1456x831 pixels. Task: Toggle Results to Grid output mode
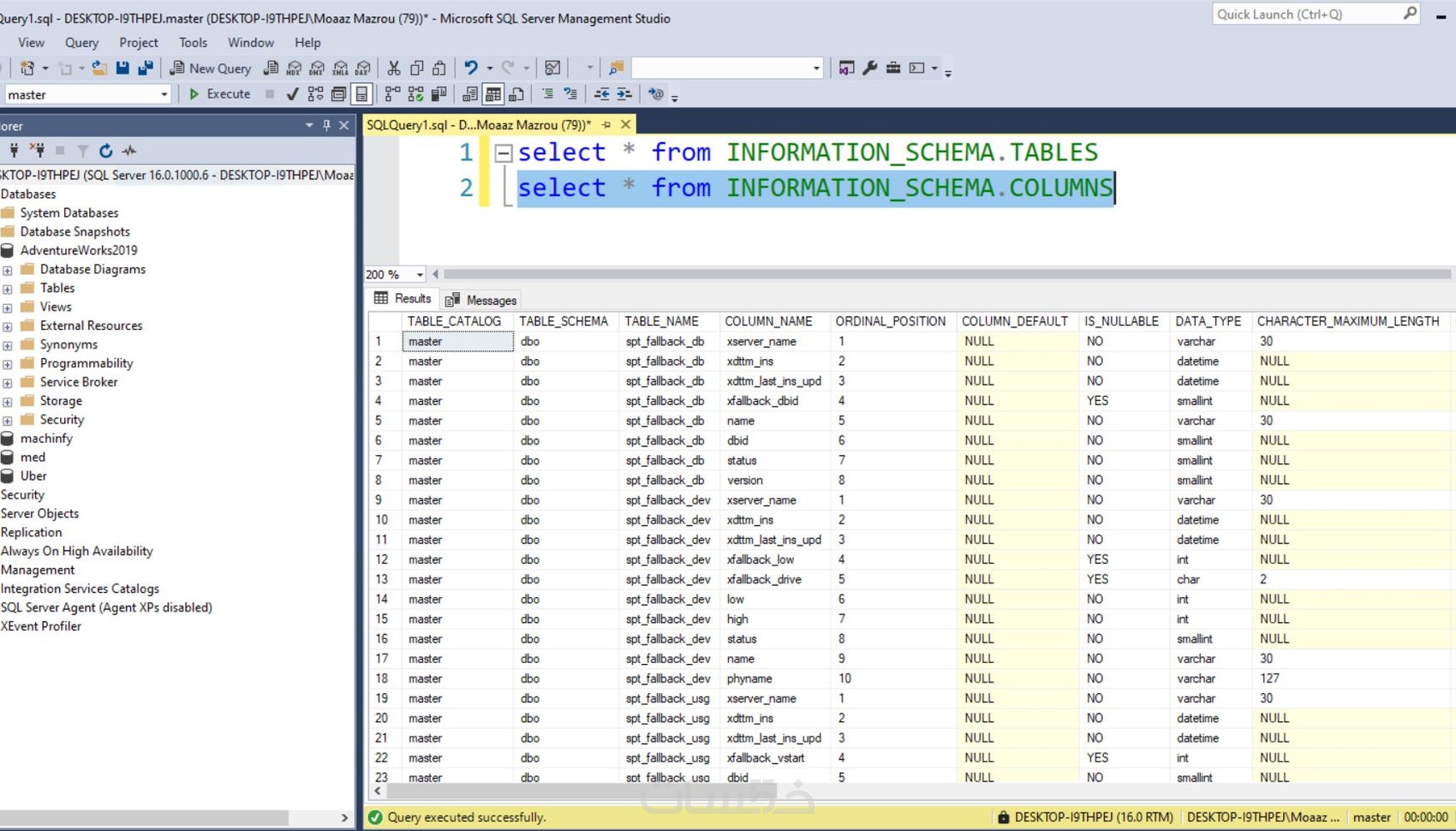493,94
